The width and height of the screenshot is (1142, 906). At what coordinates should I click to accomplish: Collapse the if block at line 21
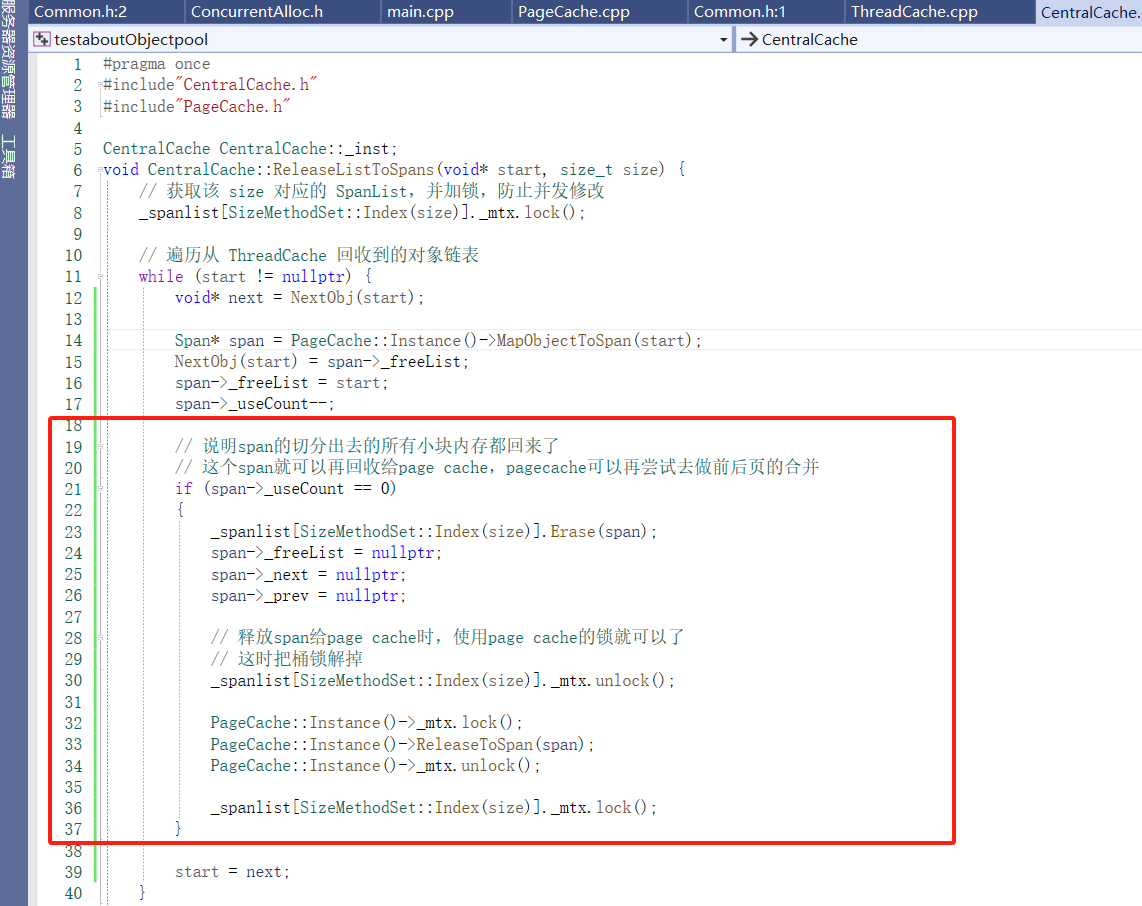pyautogui.click(x=101, y=489)
